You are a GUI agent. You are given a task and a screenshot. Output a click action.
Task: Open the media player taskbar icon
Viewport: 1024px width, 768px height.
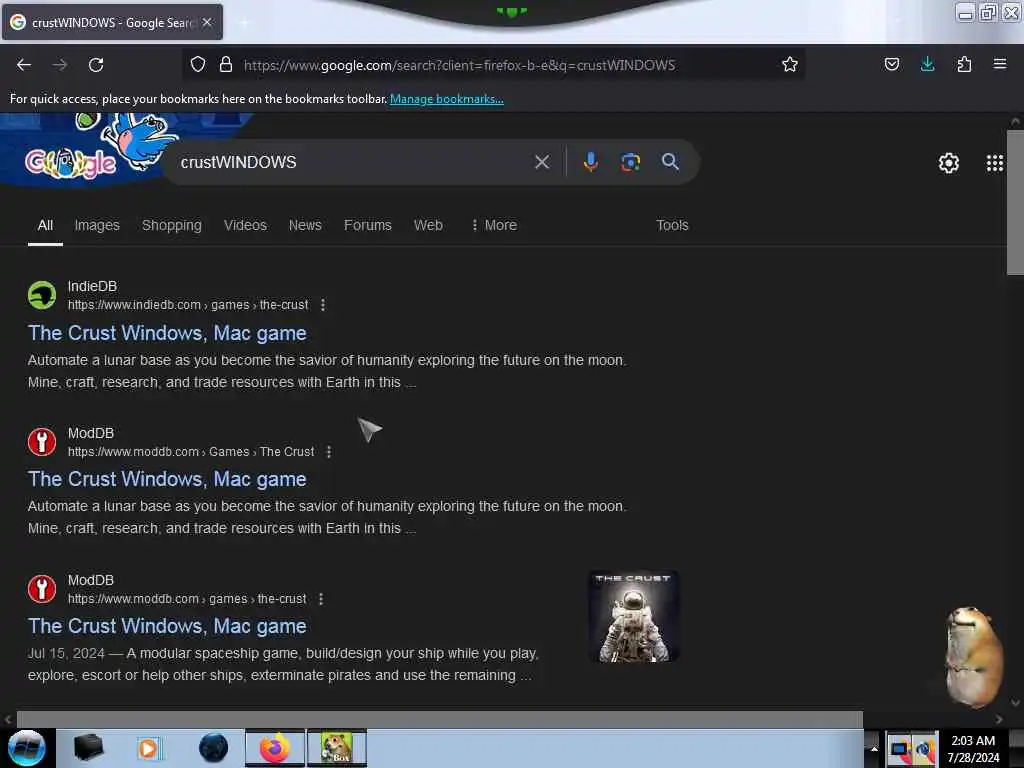pyautogui.click(x=148, y=748)
